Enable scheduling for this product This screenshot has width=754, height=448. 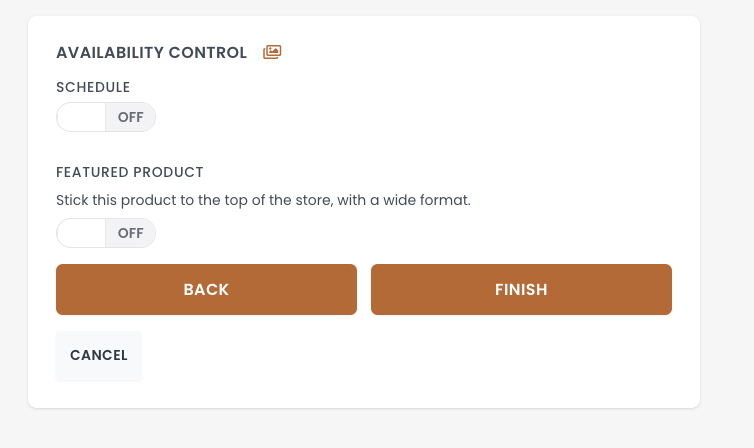106,117
